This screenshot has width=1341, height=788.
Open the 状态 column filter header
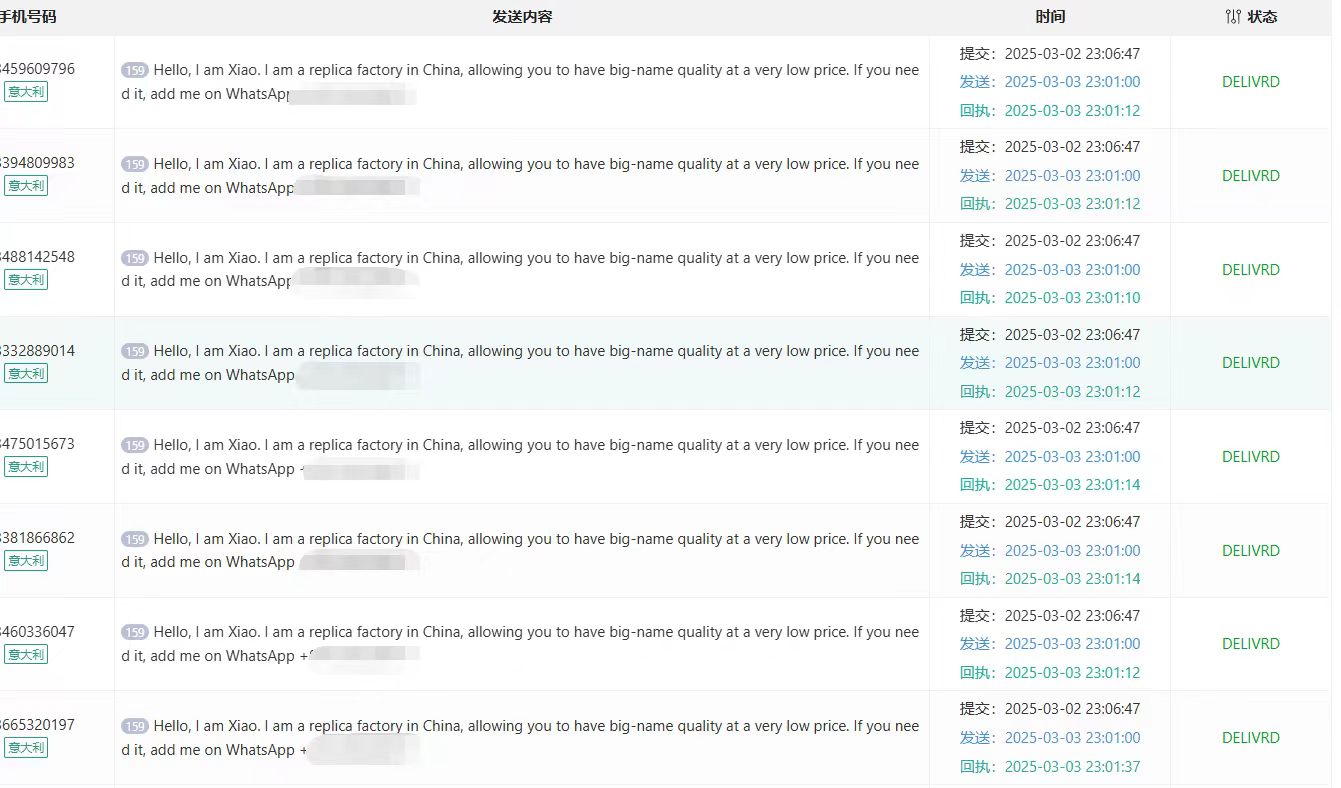coord(1262,17)
